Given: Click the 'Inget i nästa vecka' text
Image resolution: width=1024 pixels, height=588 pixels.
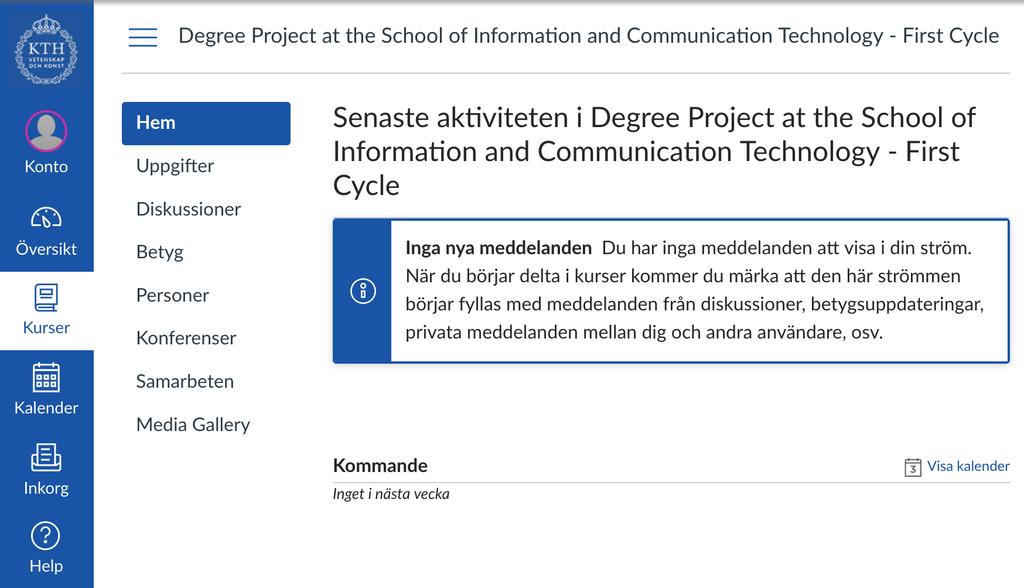Looking at the screenshot, I should [391, 494].
